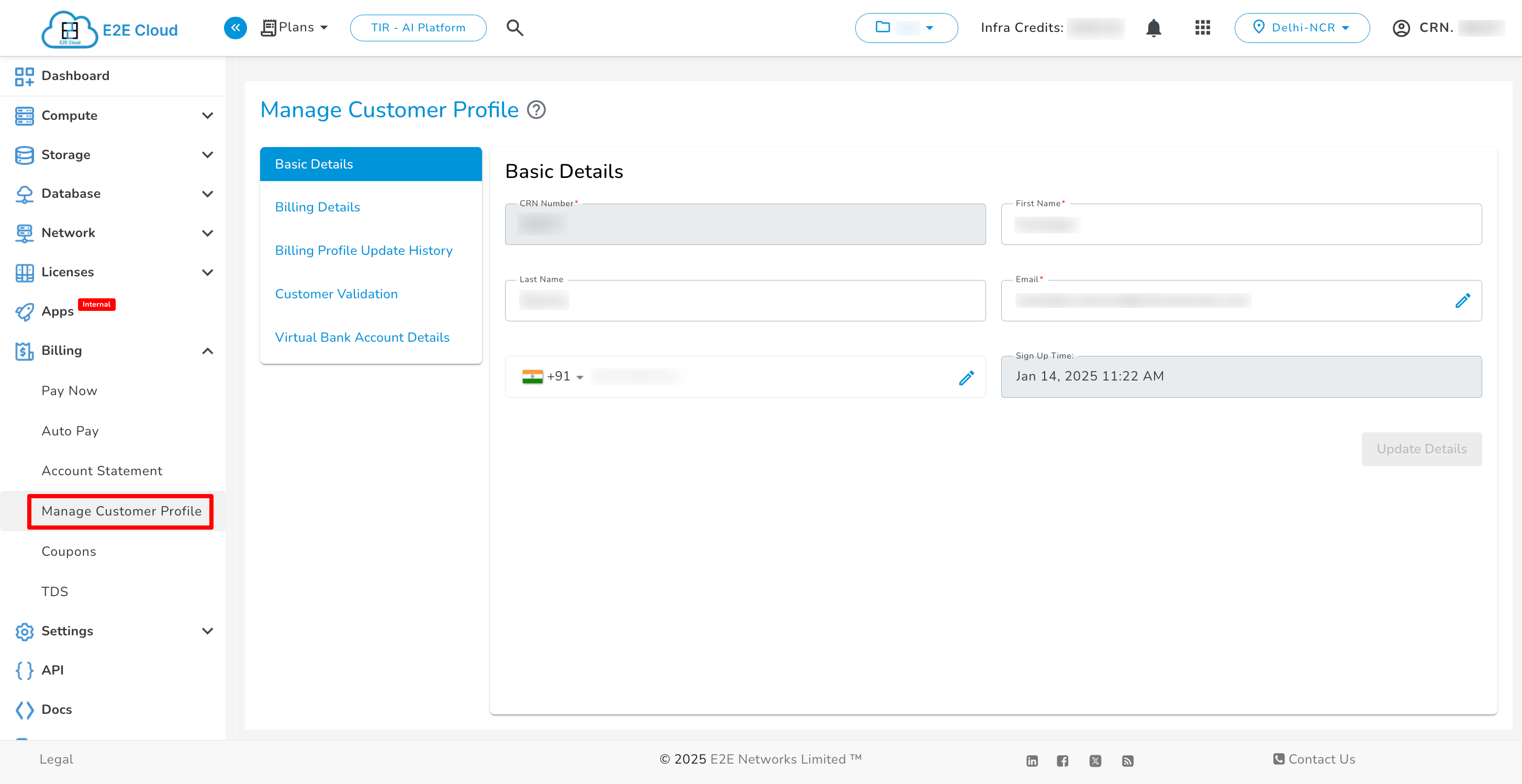Click the E2E Cloud logo

pyautogui.click(x=110, y=28)
